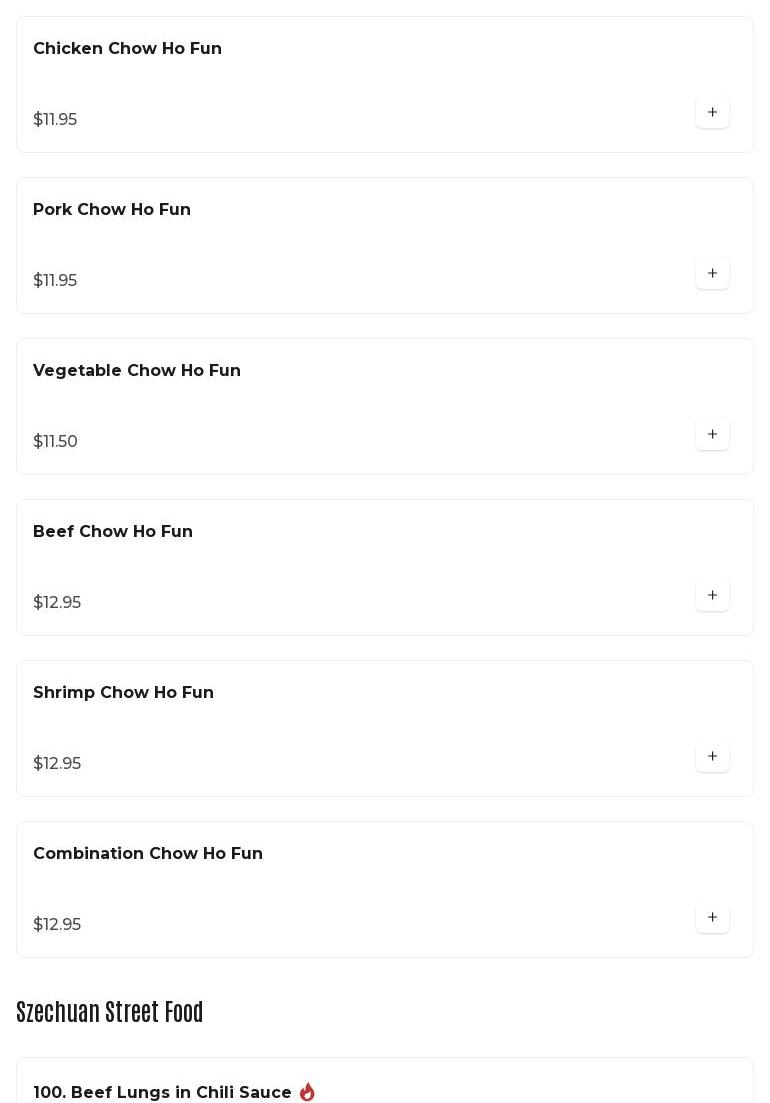Open 100. Beef Lungs in Chili Sauce
770x1103 pixels.
(x=162, y=1092)
